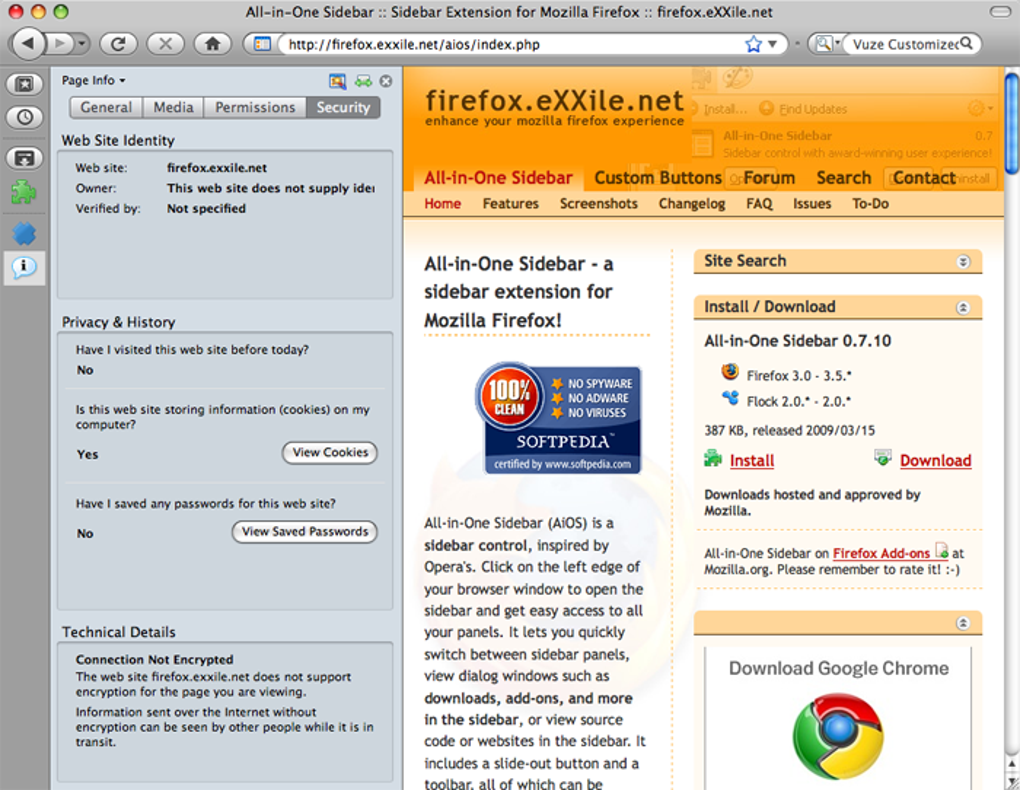Open the blue puzzle piece sidebar panel
Viewport: 1020px width, 790px height.
(x=24, y=233)
